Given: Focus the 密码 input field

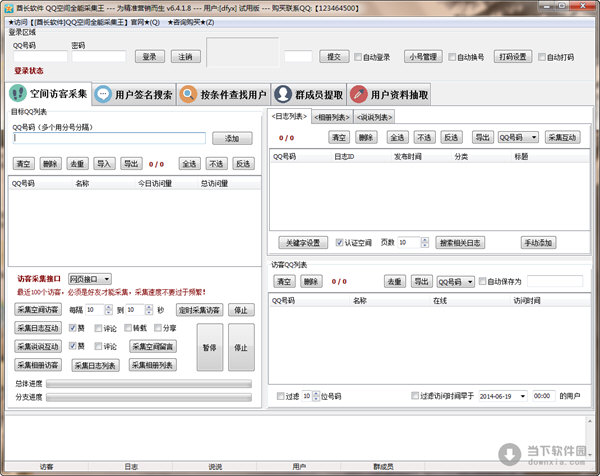Looking at the screenshot, I should (99, 57).
